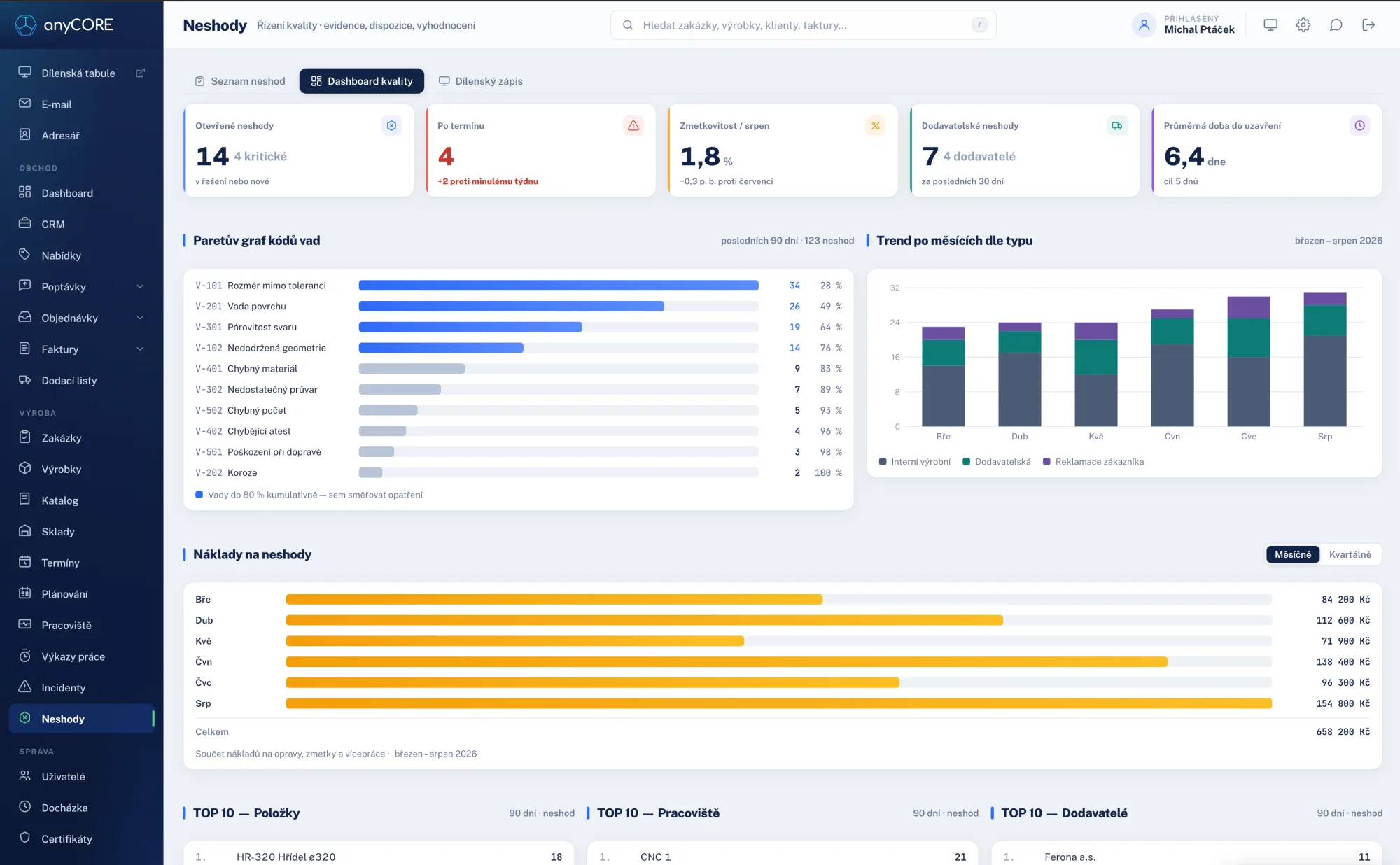Click the Po termínu warning triangle icon

(x=633, y=126)
